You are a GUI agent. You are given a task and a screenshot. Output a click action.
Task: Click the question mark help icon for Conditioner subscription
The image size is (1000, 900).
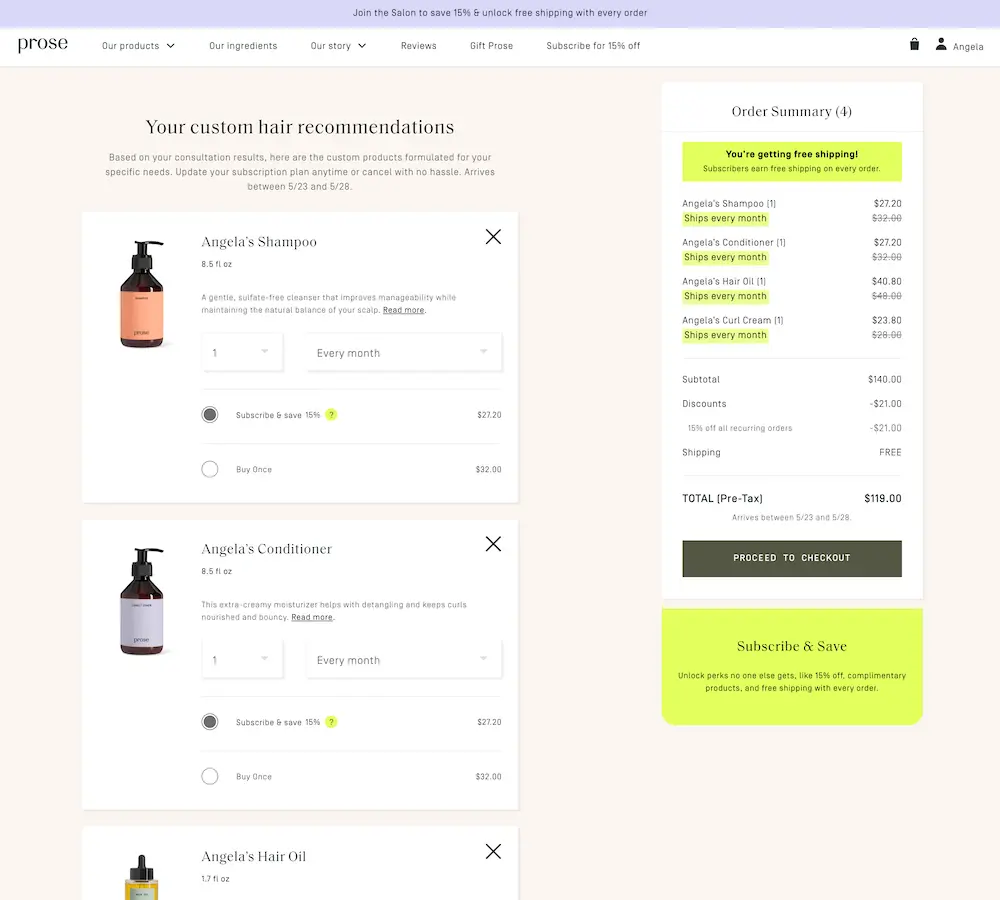[x=331, y=722]
